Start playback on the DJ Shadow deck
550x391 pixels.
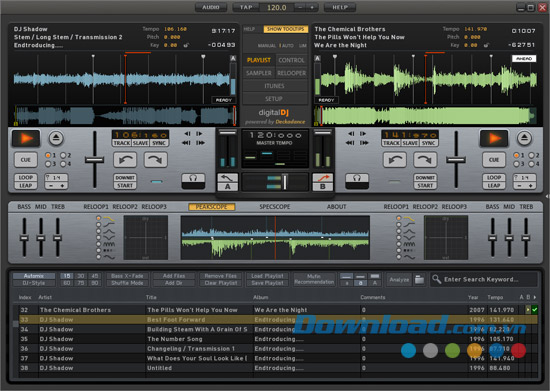26,139
